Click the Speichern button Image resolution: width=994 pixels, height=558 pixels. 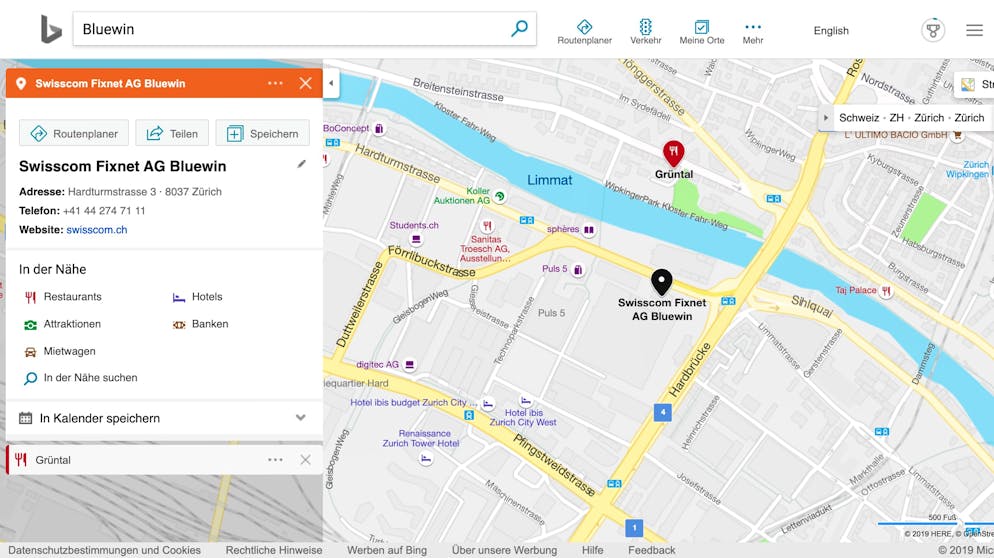coord(262,133)
